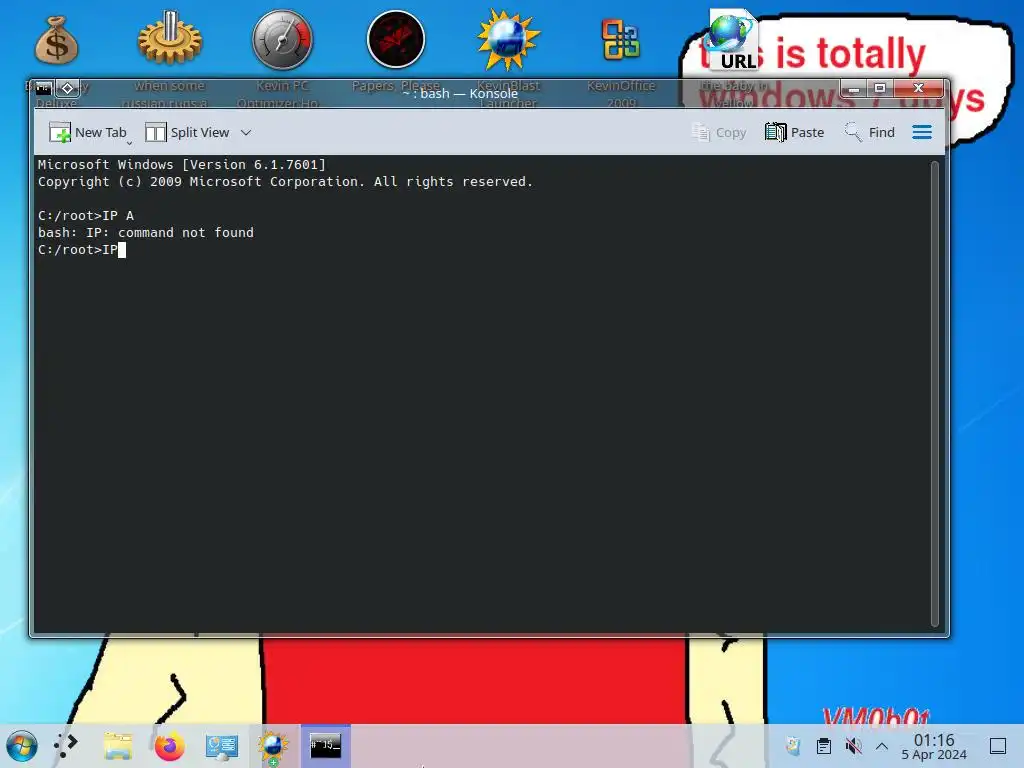Click the Split View button
Screen dimensions: 1024x768
pyautogui.click(x=187, y=133)
